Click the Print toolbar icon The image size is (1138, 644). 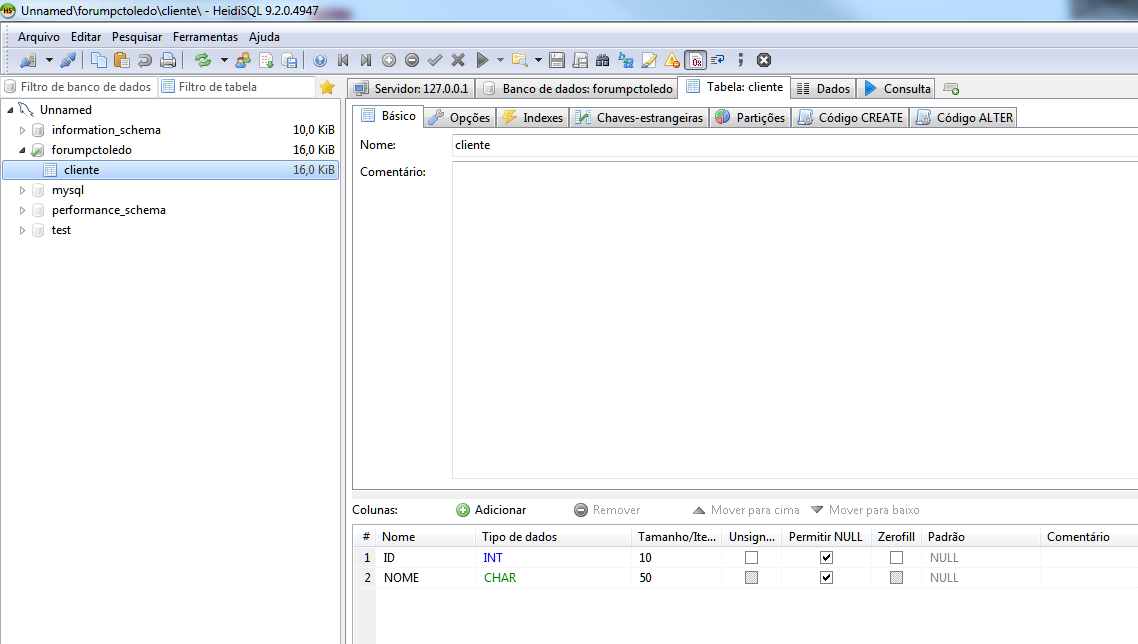point(168,60)
